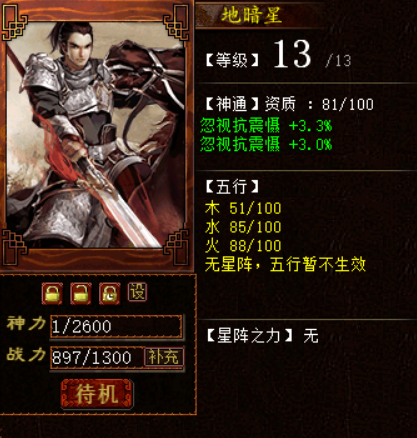Click the timed padlock with clock icon

click(110, 294)
